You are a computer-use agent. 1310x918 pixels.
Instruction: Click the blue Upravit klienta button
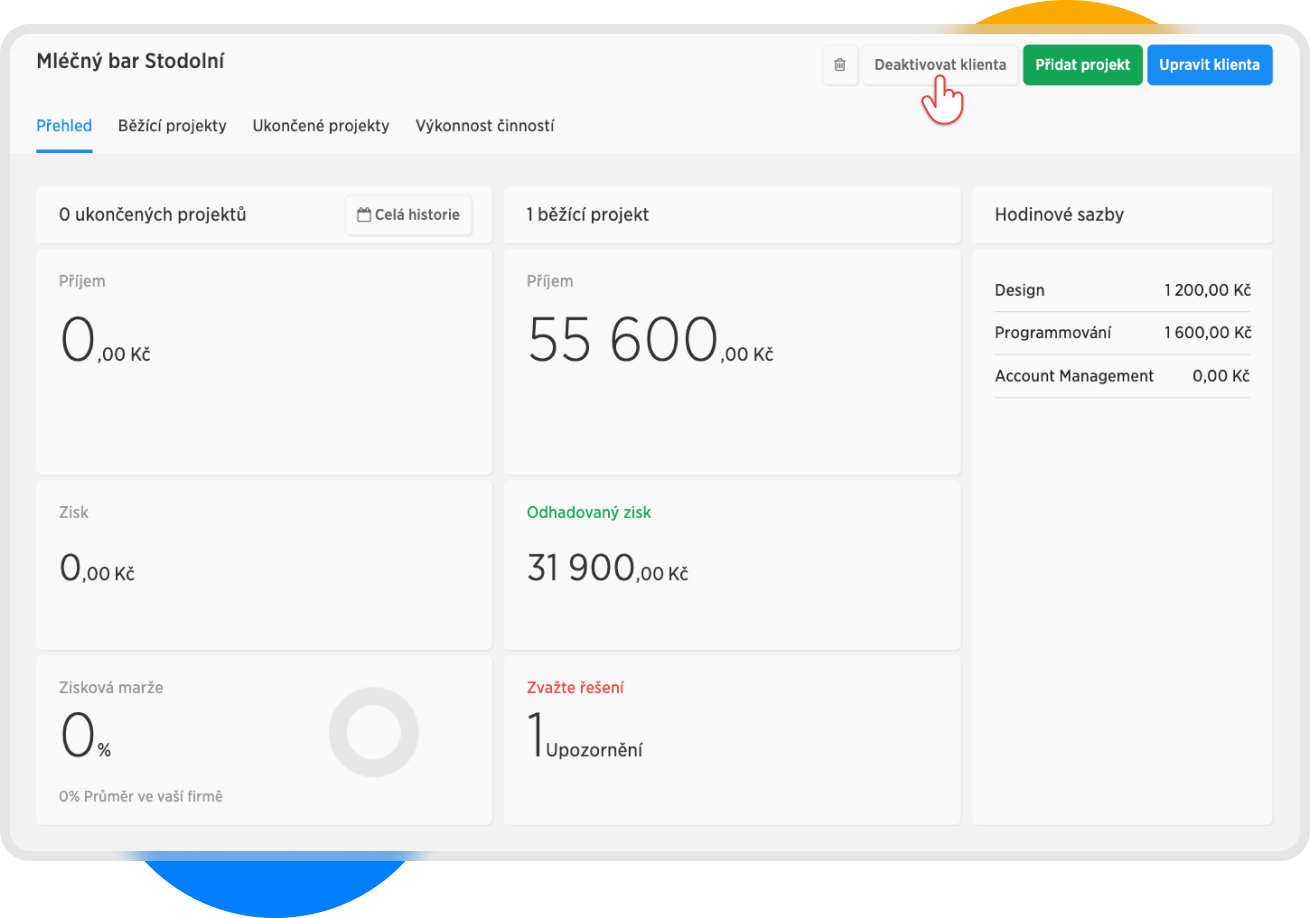point(1209,65)
